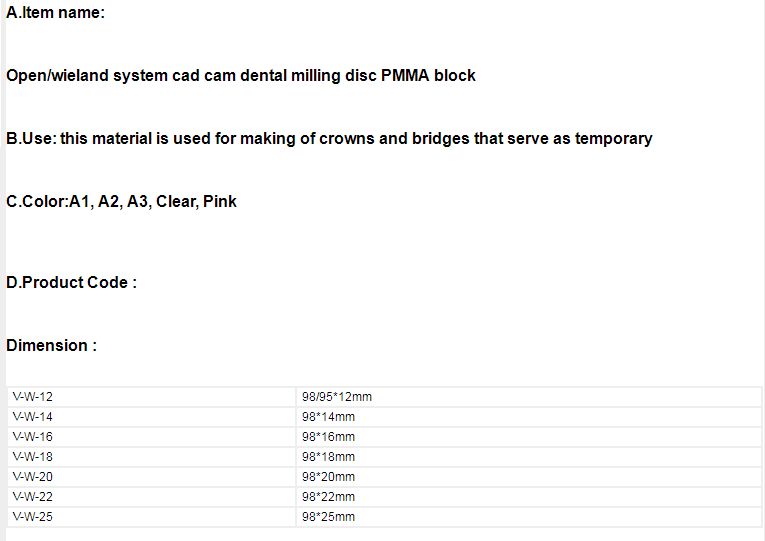
Task: Select table cell V-W-20
Action: point(151,477)
